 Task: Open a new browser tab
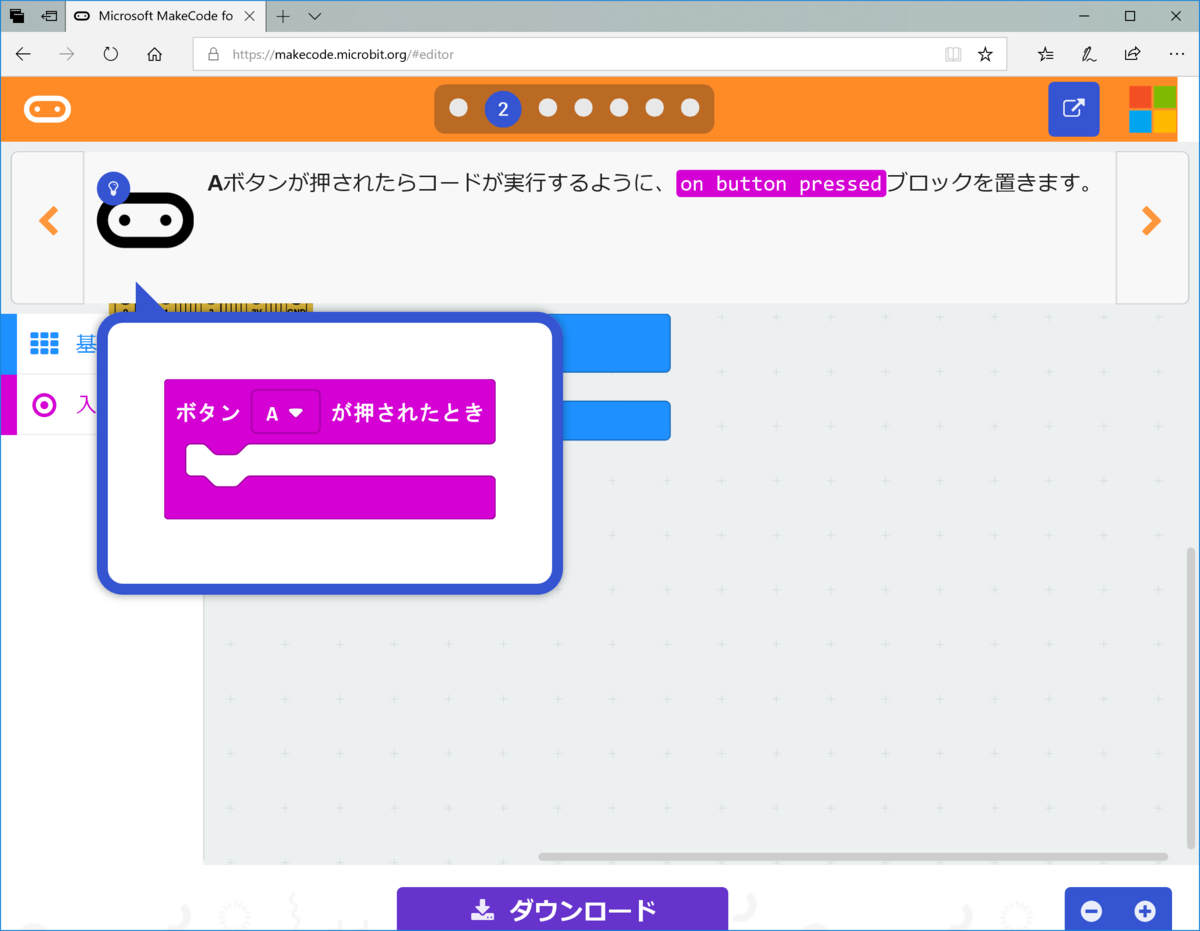point(283,16)
